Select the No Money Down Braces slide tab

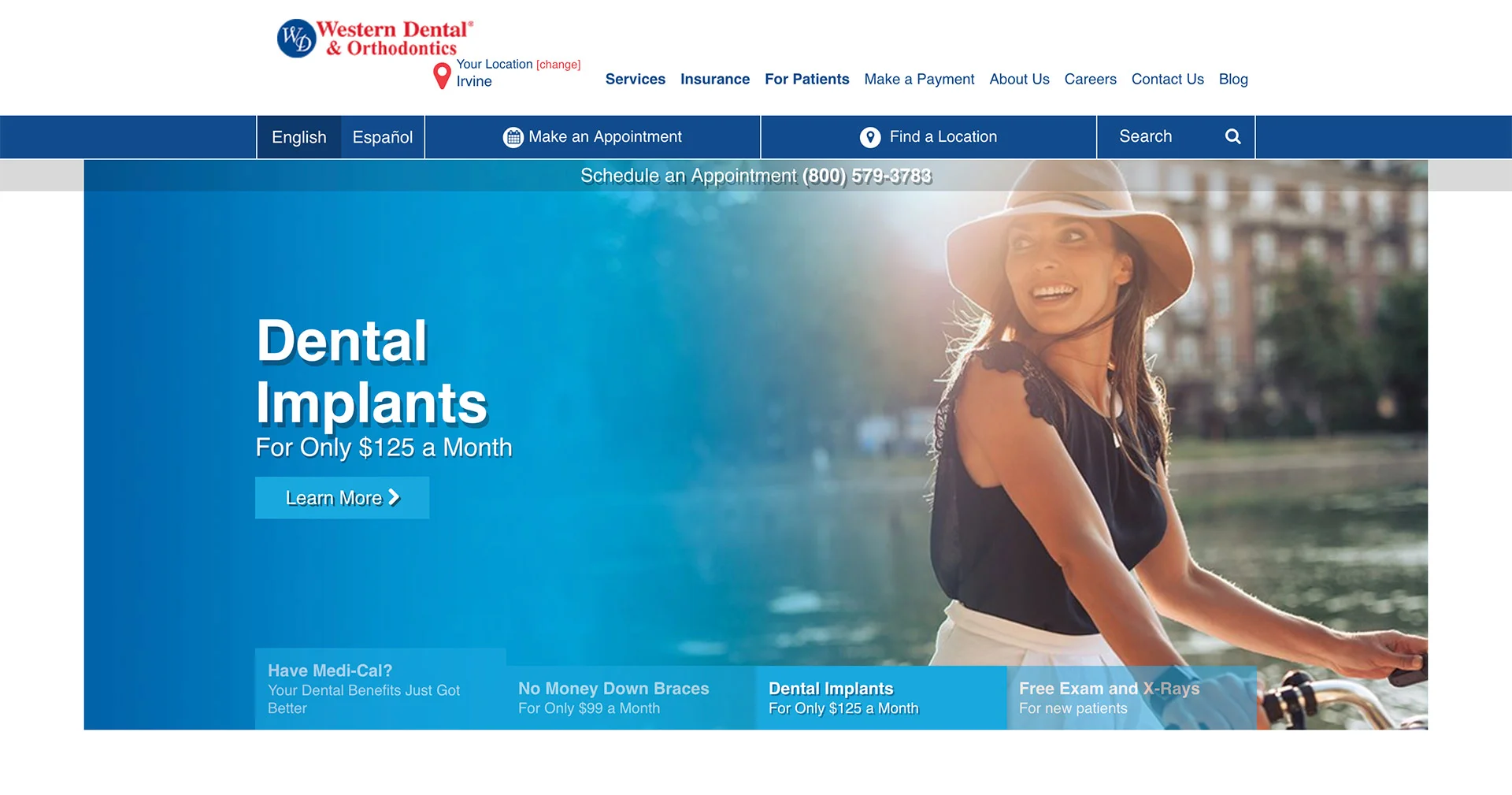[631, 698]
